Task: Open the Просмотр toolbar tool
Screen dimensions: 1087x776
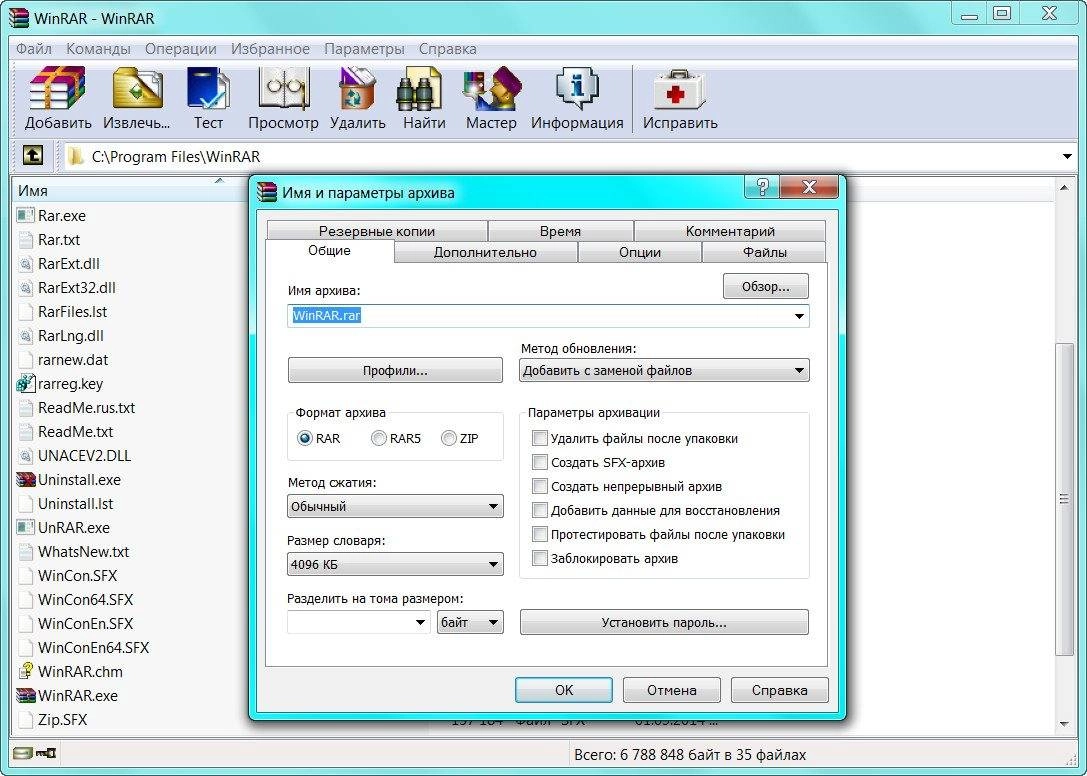Action: point(284,89)
